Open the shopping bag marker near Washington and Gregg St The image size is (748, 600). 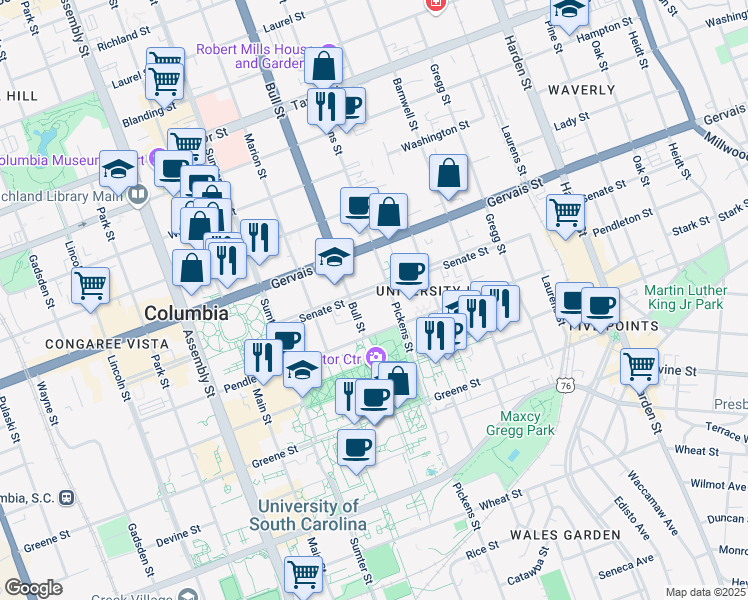[x=448, y=174]
